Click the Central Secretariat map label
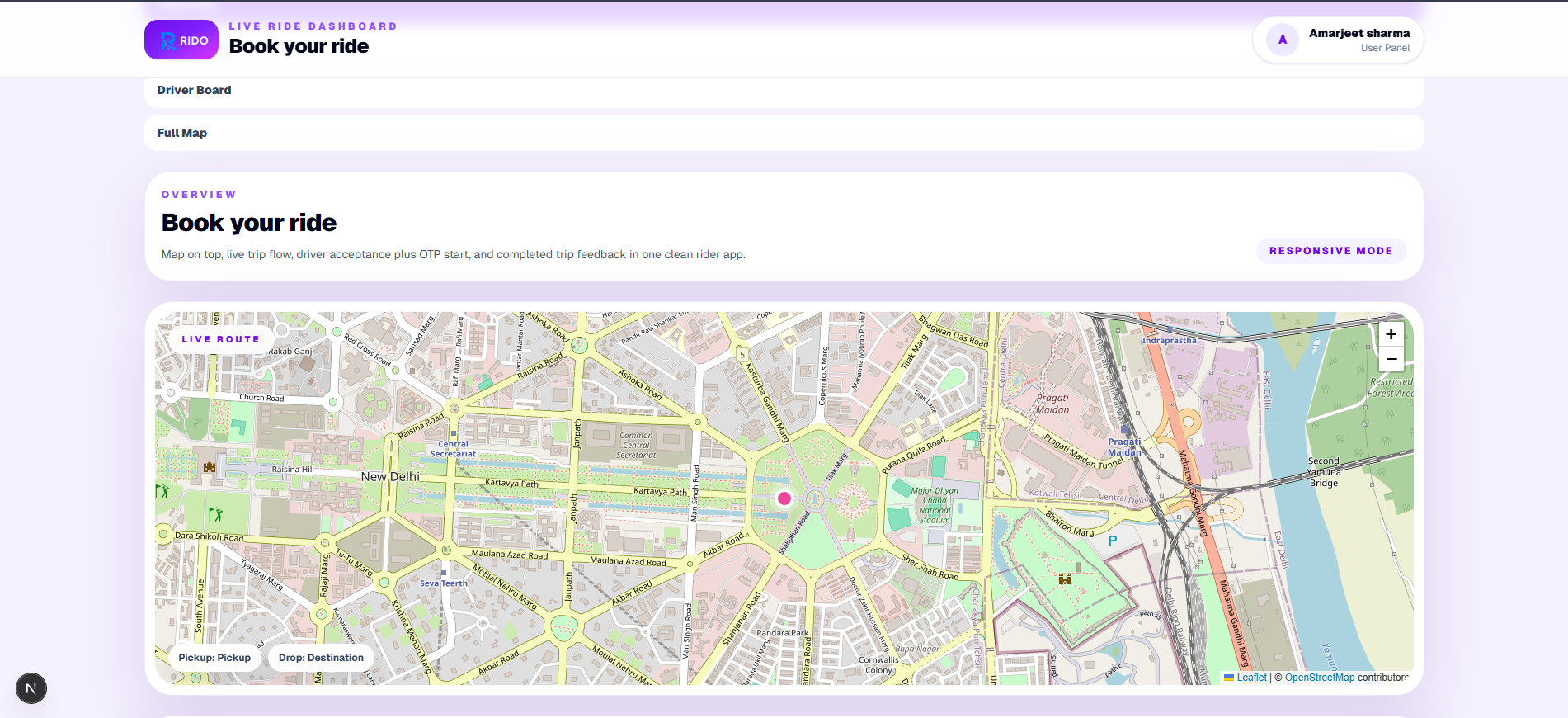Image resolution: width=1568 pixels, height=718 pixels. pyautogui.click(x=453, y=449)
